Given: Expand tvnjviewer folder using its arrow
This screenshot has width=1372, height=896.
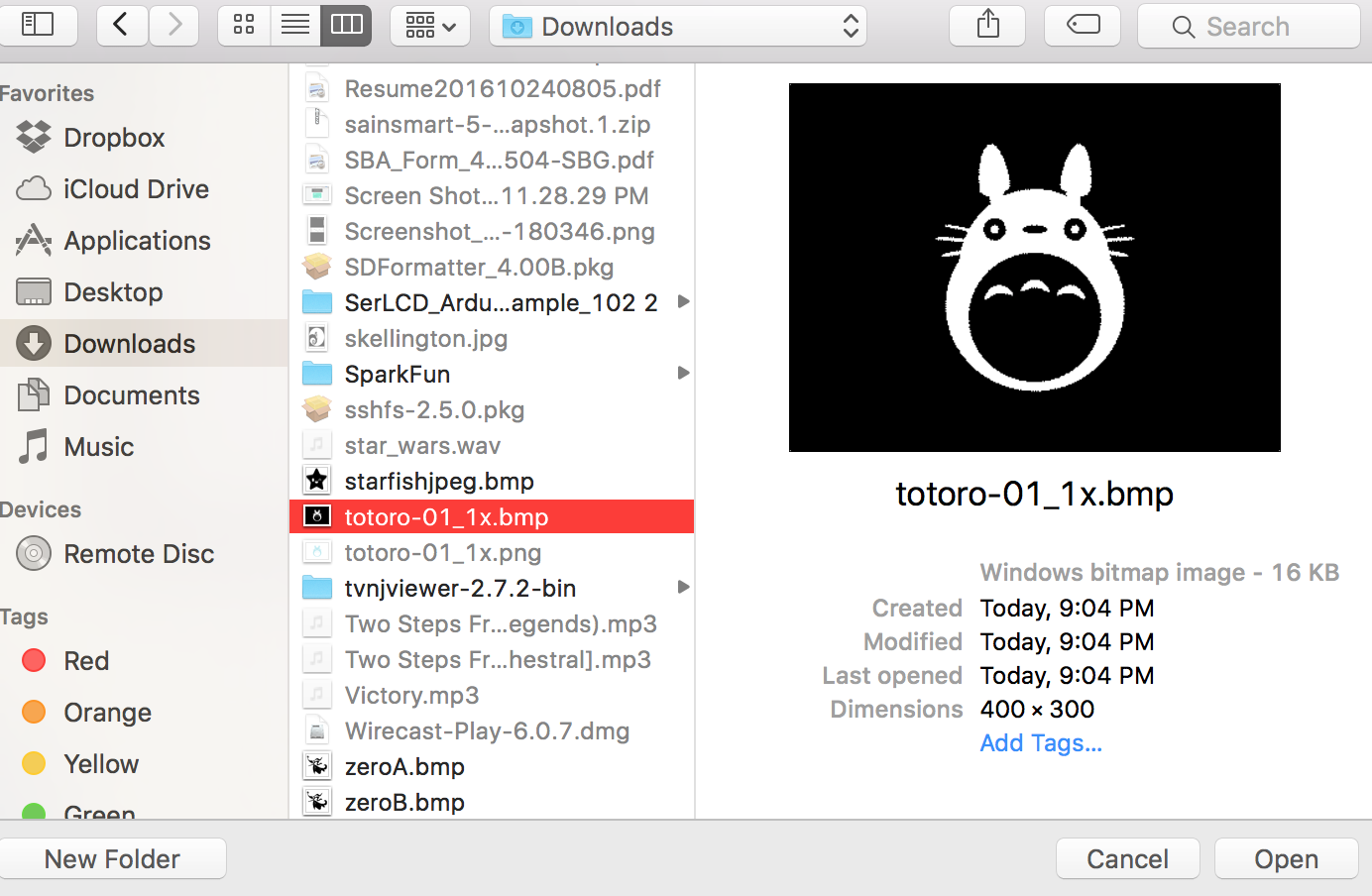Looking at the screenshot, I should point(683,588).
